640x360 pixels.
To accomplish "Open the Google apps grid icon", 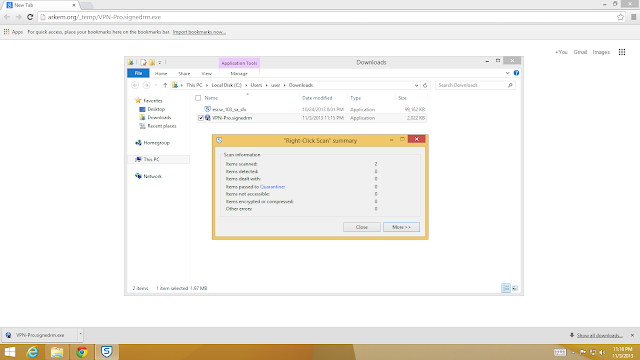I will coord(622,52).
